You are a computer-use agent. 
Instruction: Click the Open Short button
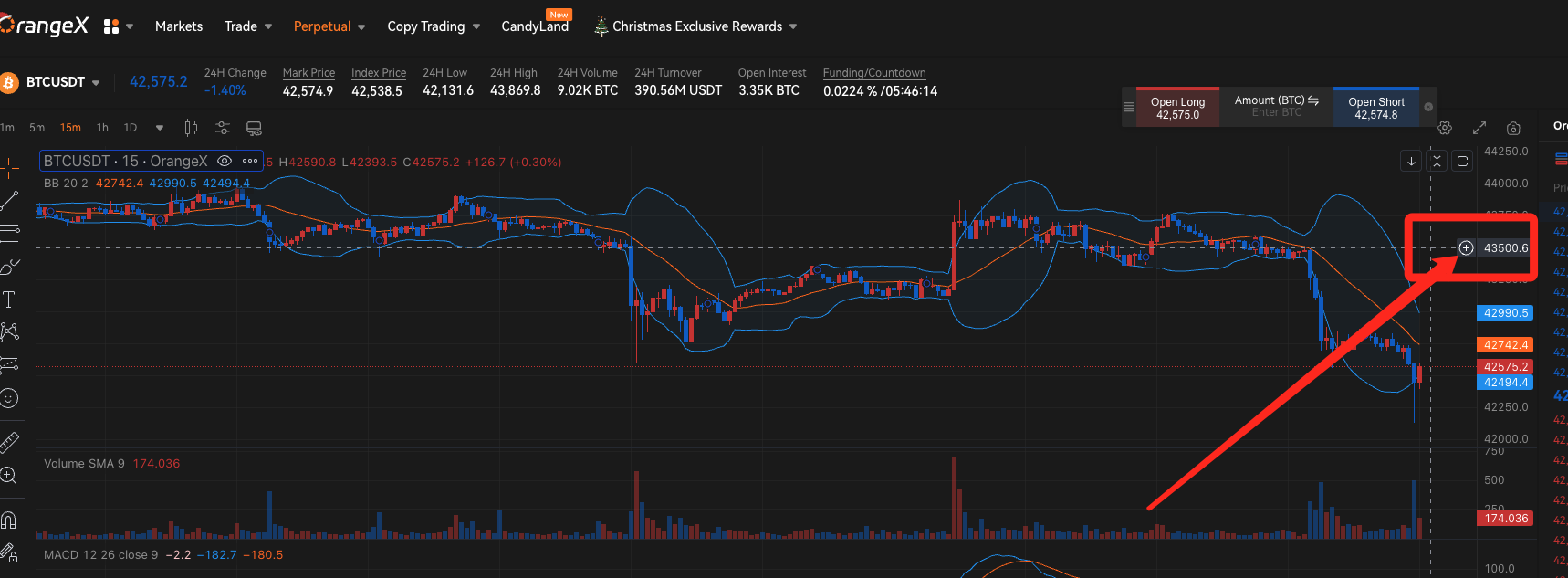pyautogui.click(x=1376, y=108)
